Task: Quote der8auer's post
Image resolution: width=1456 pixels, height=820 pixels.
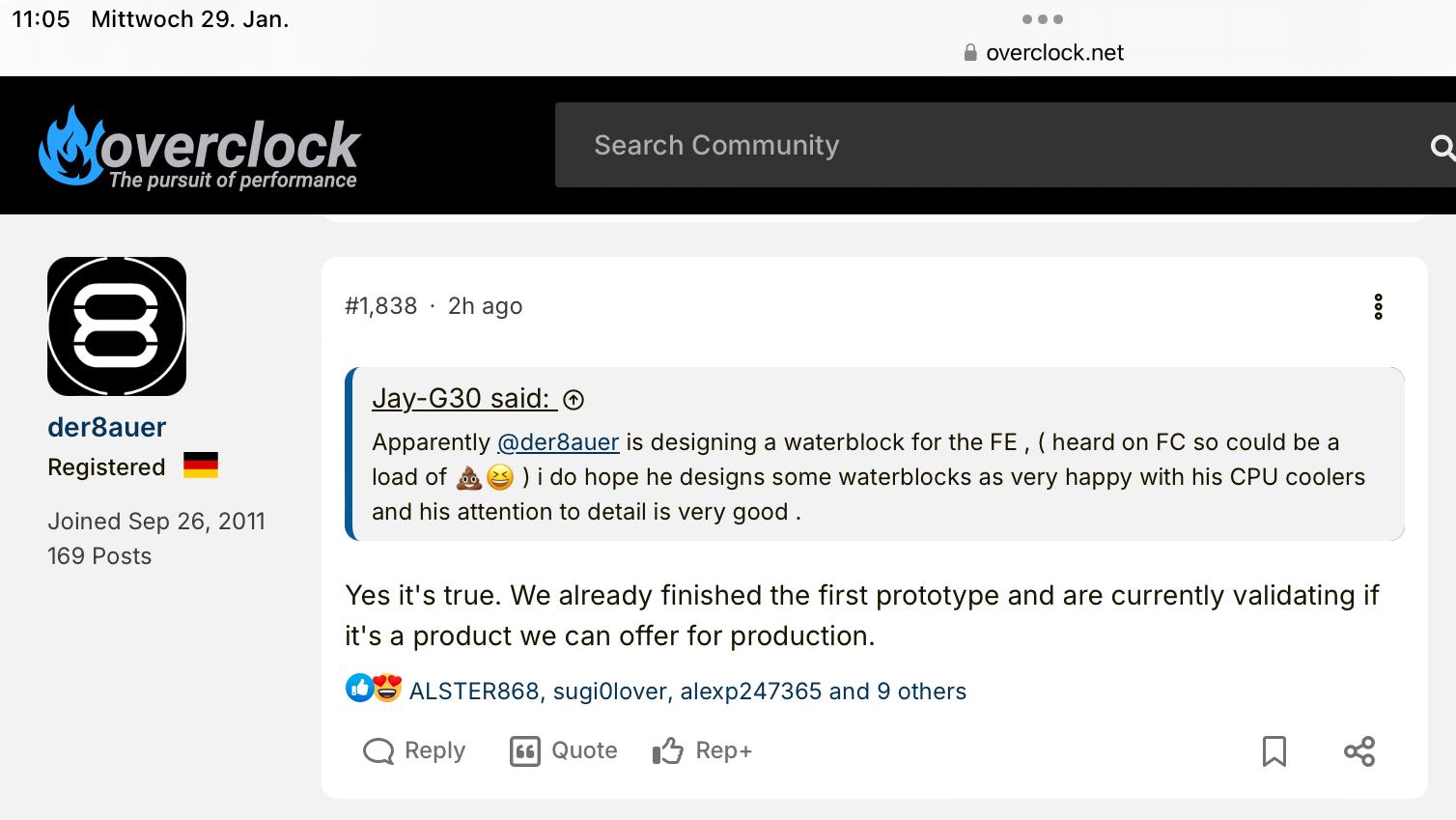Action: pos(564,751)
